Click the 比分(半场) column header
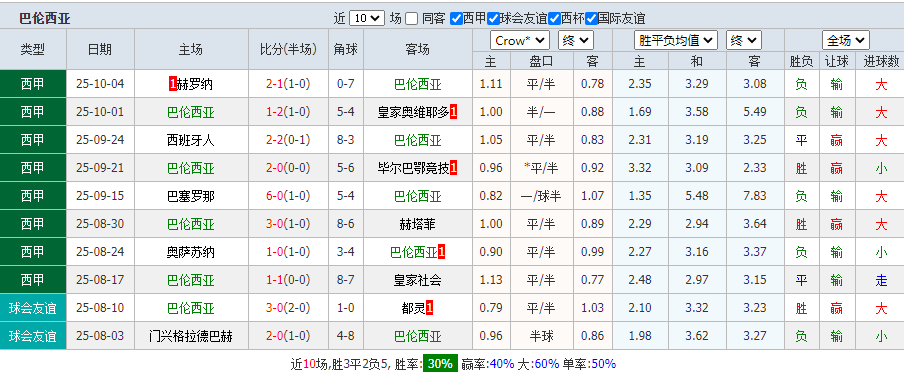 pos(288,50)
